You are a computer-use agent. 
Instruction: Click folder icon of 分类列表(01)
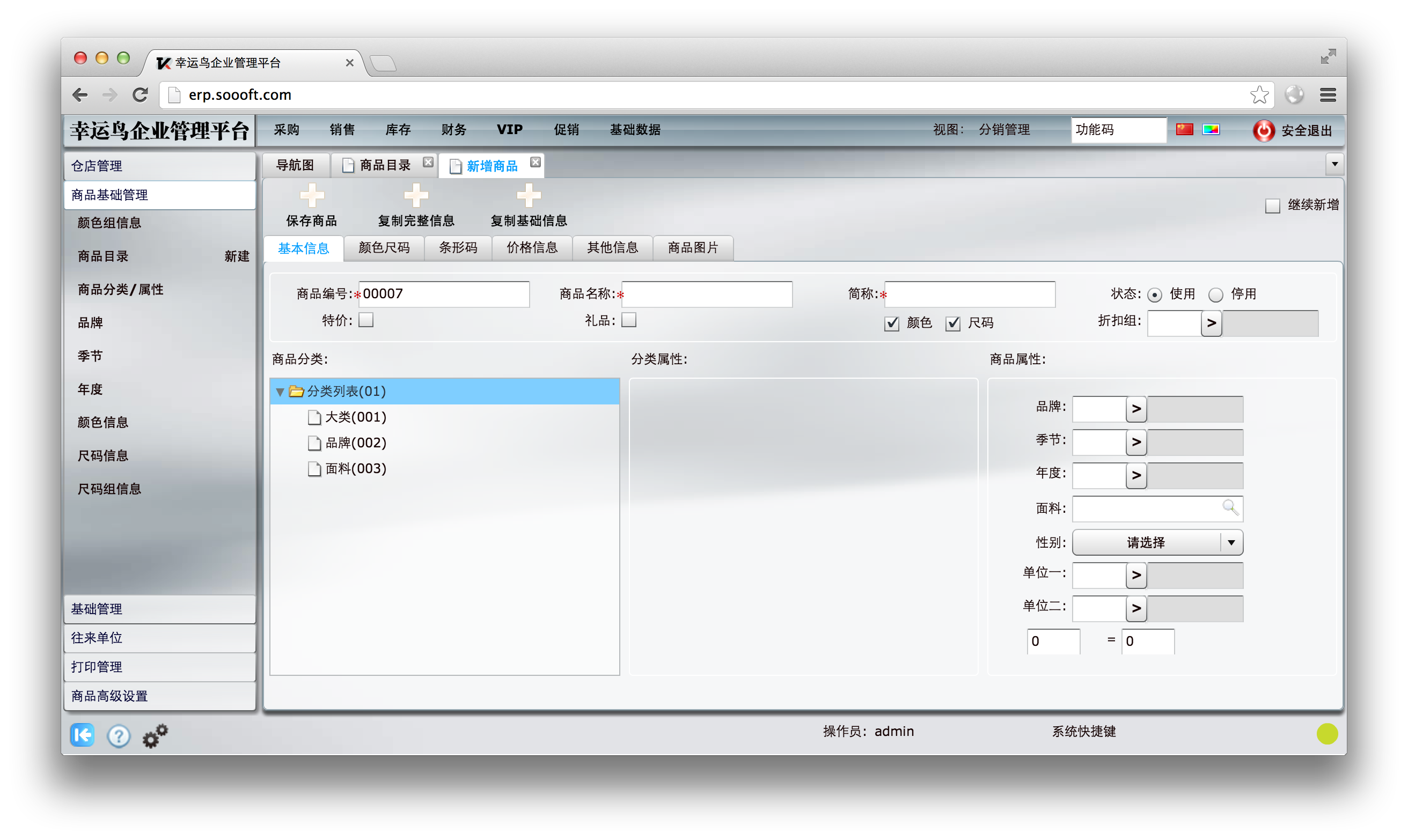pos(296,390)
